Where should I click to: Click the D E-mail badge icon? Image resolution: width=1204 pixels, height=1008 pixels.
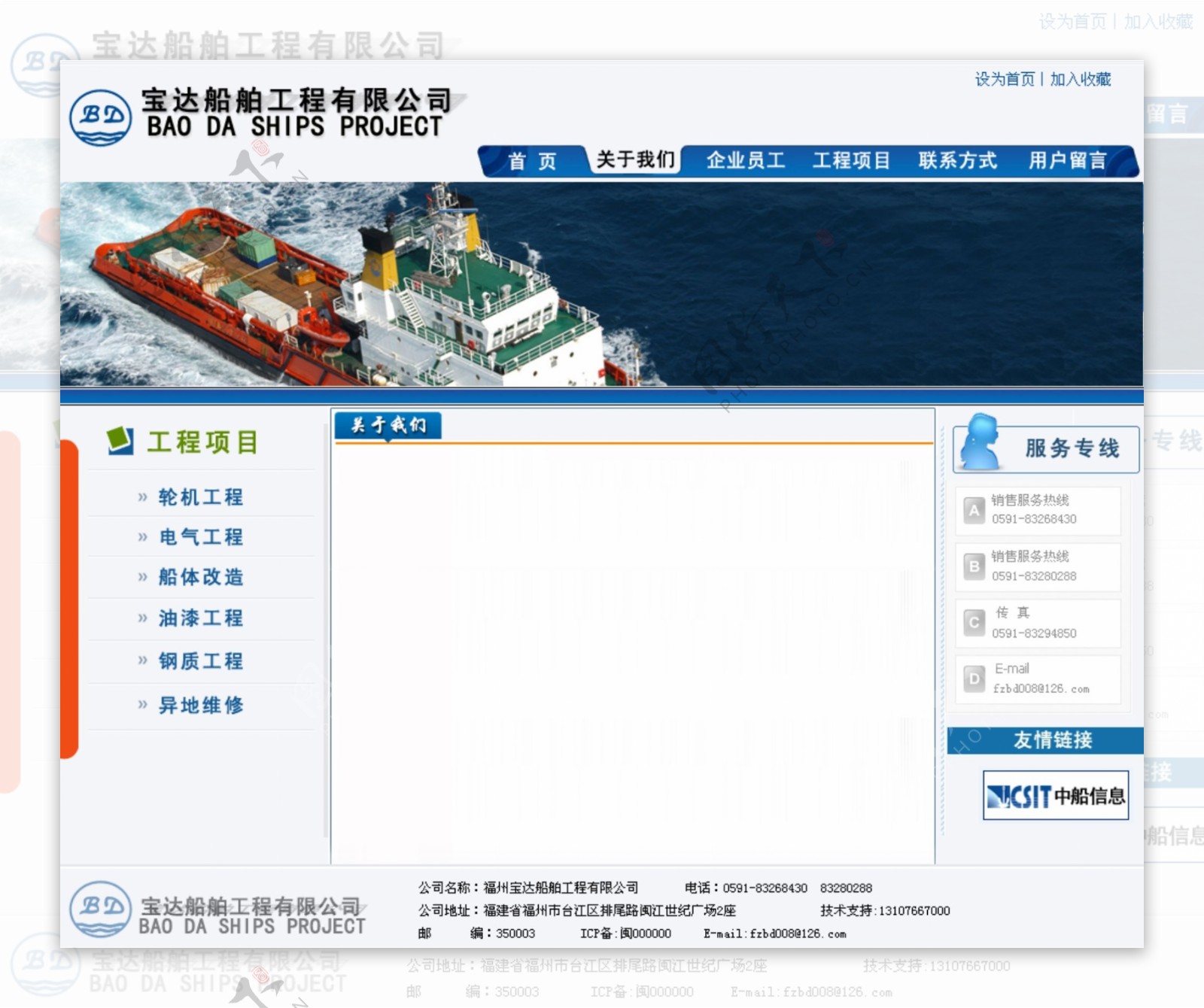coord(974,679)
